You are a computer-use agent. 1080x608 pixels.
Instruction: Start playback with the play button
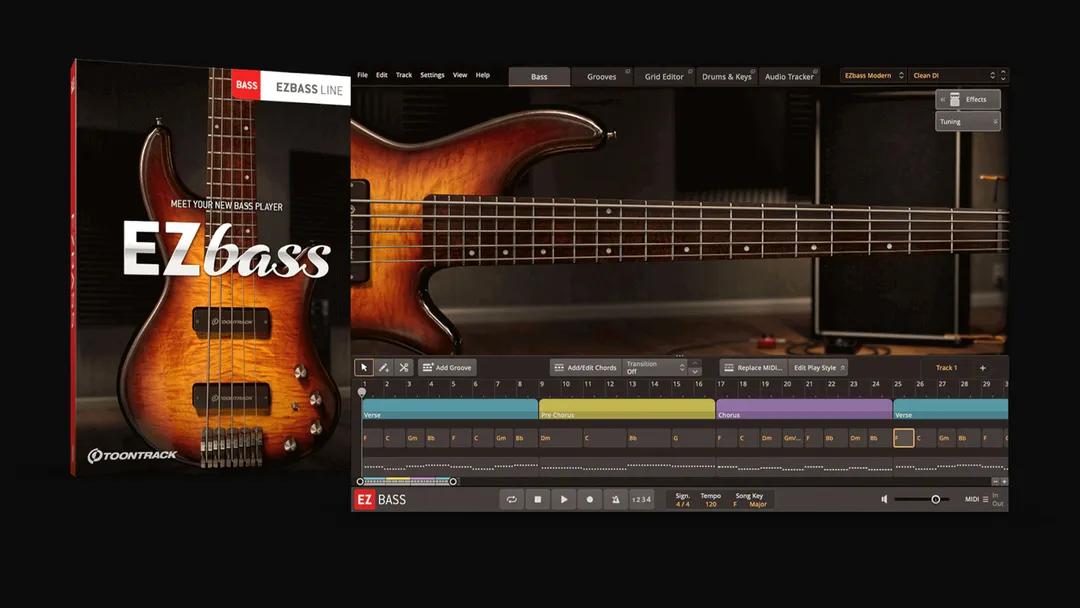563,499
